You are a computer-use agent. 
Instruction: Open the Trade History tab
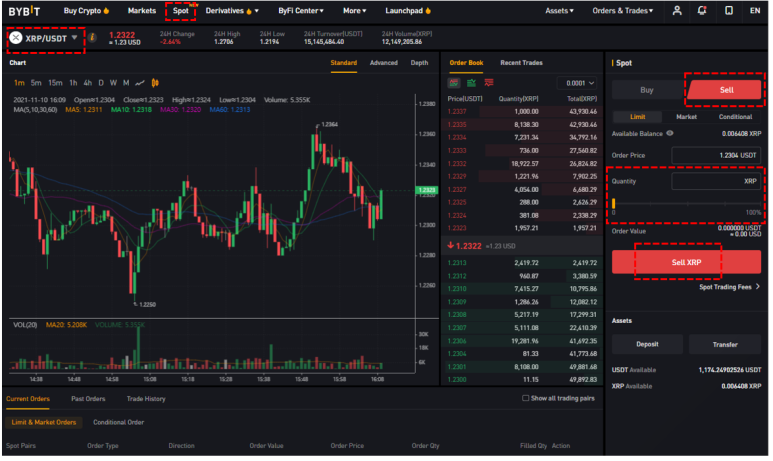[x=147, y=401]
